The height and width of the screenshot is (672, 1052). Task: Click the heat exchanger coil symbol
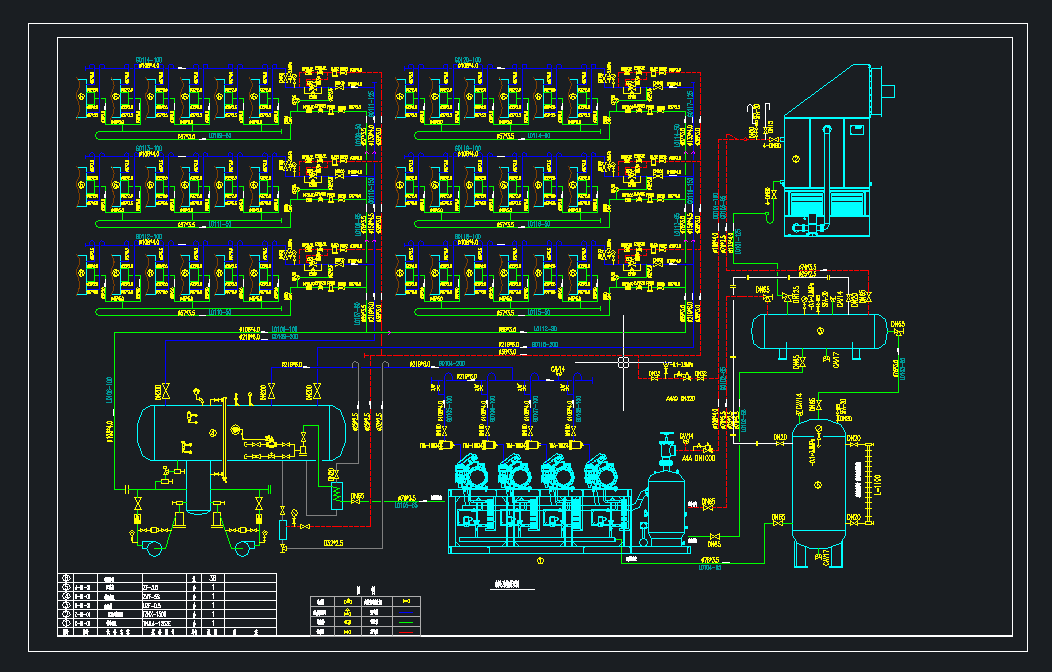(x=336, y=496)
